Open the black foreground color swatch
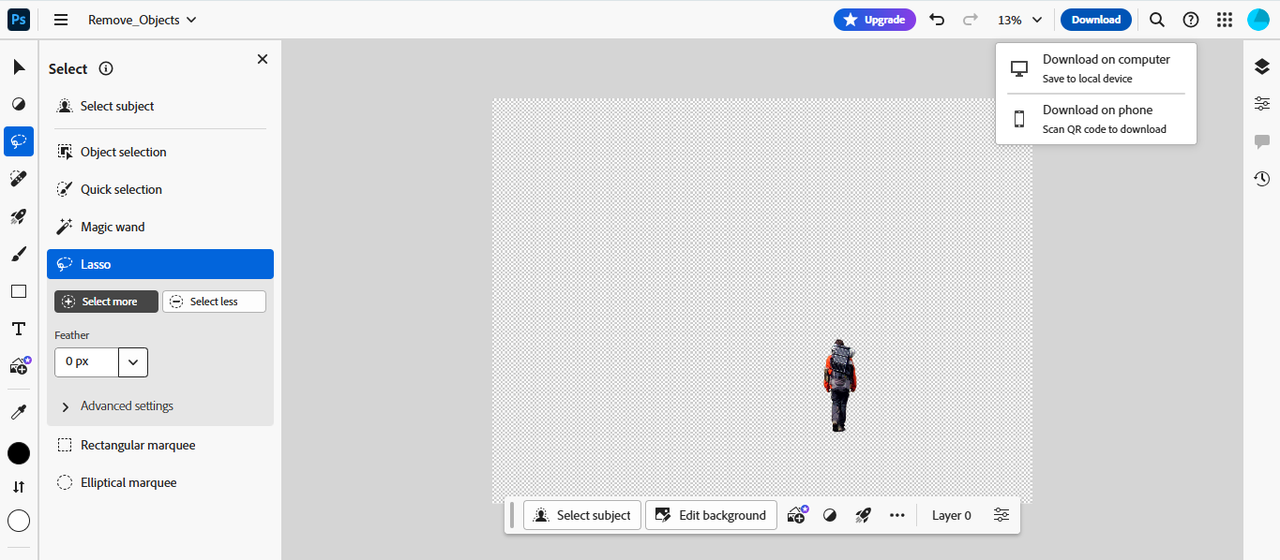 click(18, 453)
